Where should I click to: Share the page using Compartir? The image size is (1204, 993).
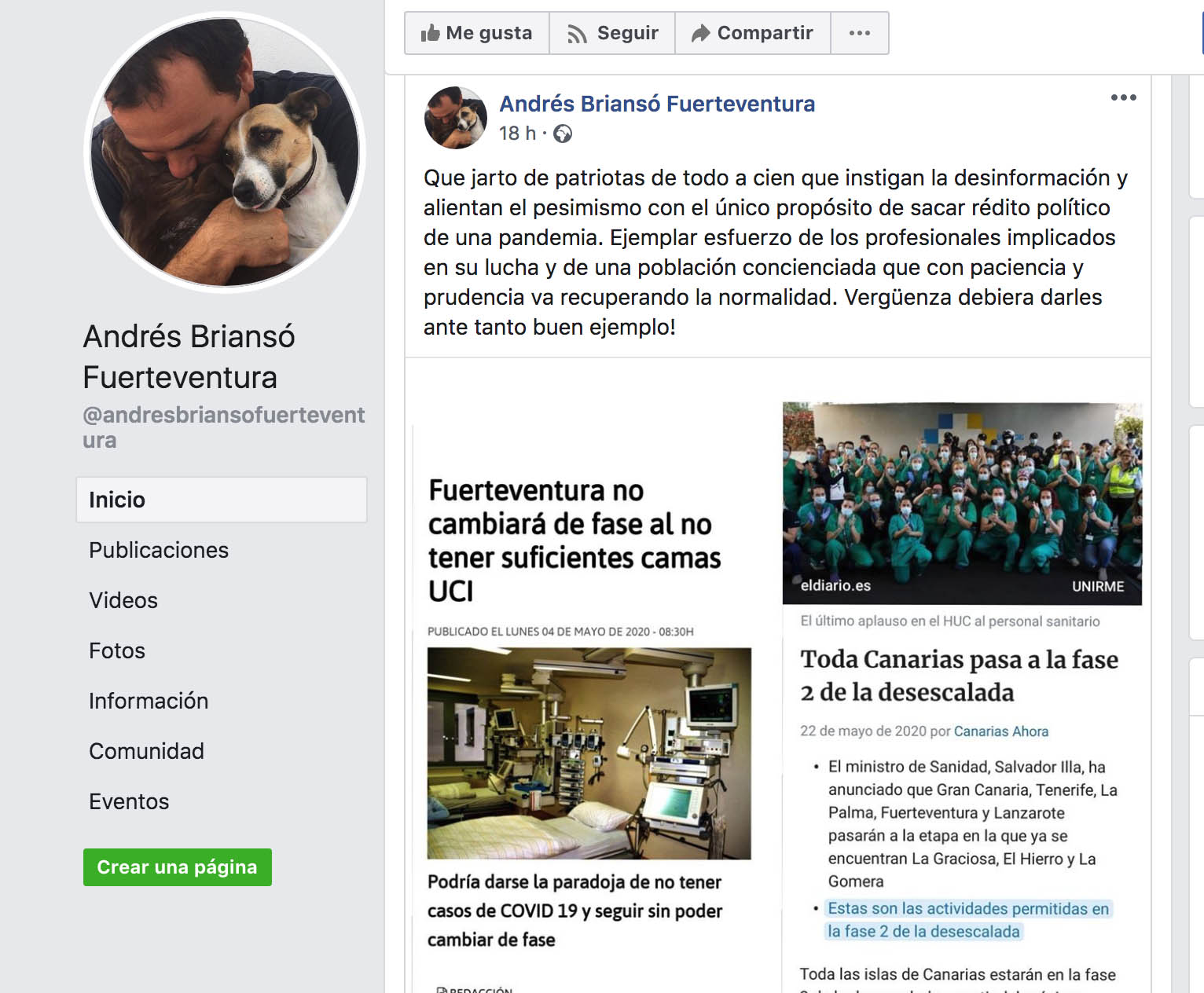(x=752, y=33)
